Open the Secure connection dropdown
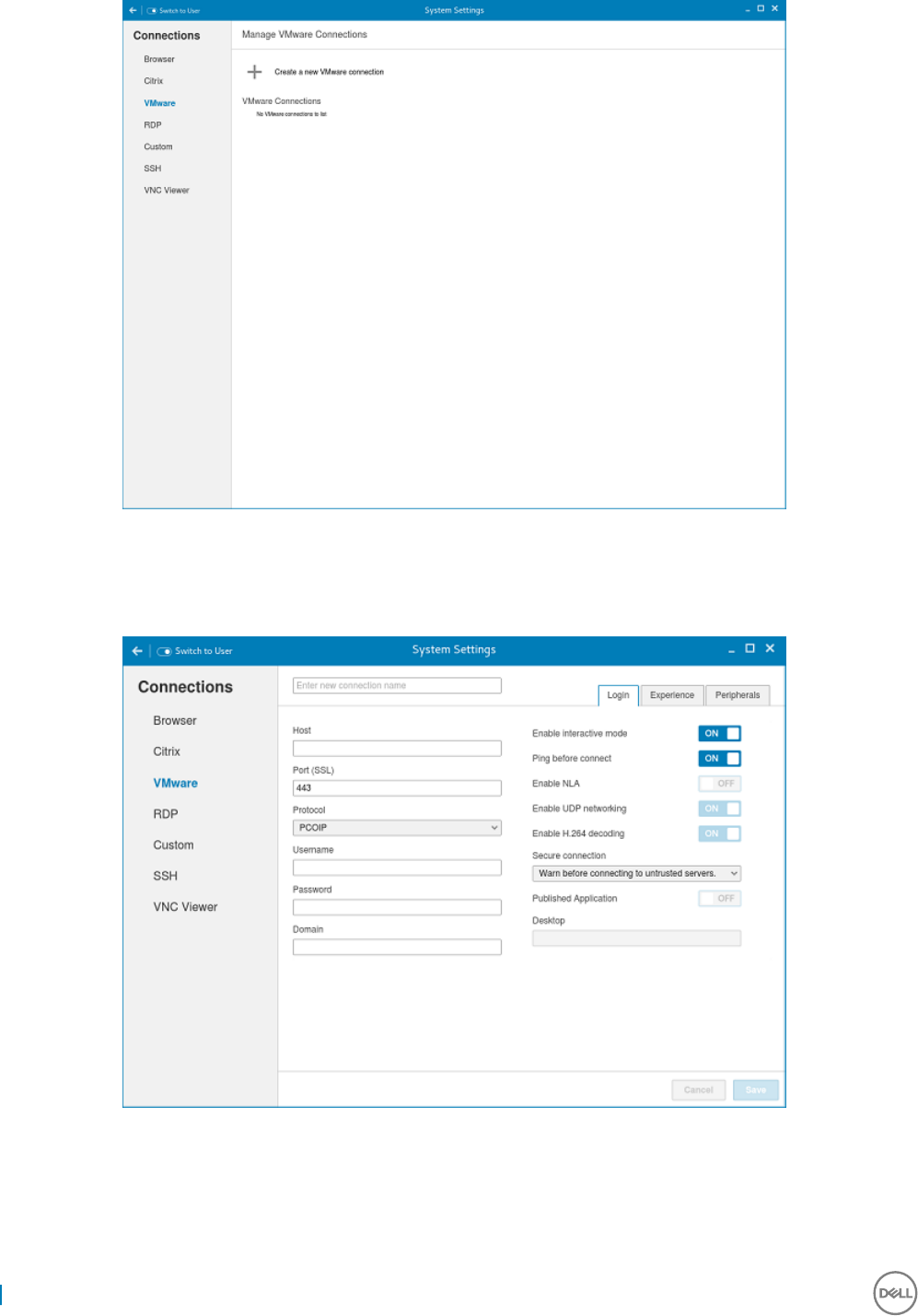 coord(636,874)
